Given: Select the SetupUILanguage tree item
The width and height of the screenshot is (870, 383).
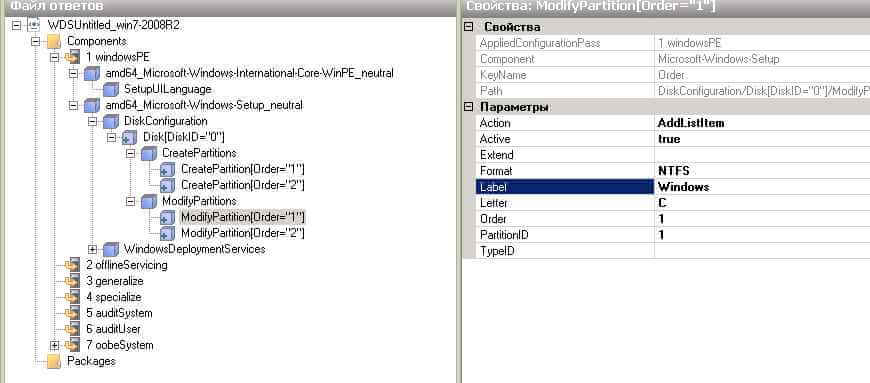Looking at the screenshot, I should coord(168,89).
